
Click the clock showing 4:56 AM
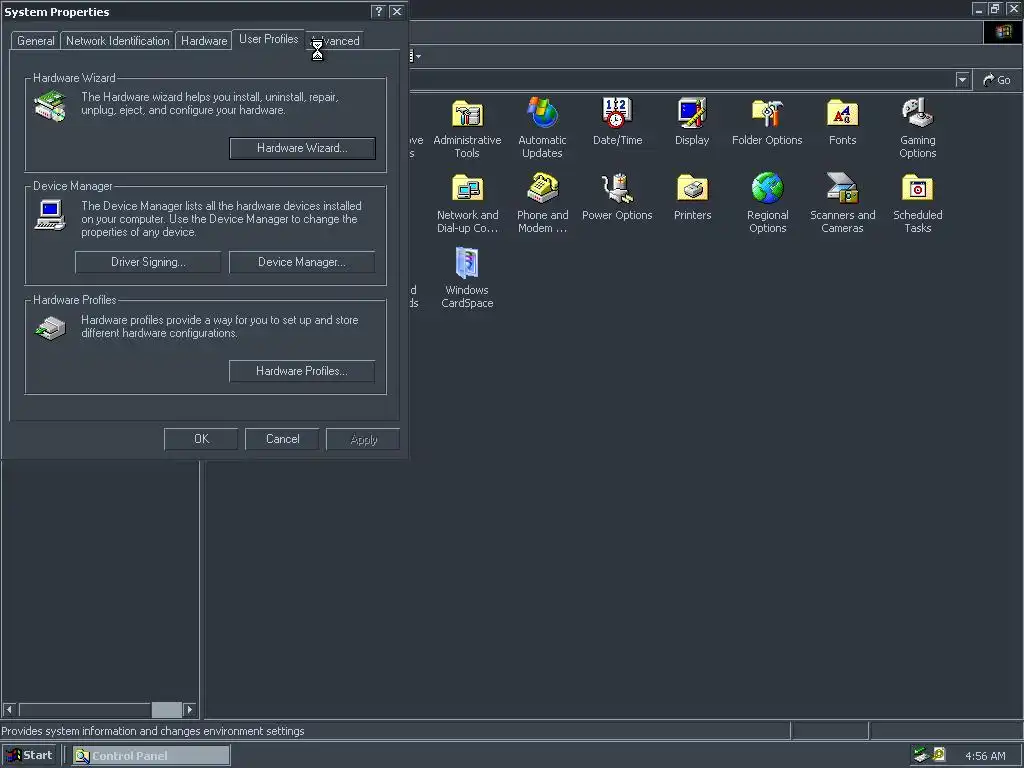(x=985, y=756)
